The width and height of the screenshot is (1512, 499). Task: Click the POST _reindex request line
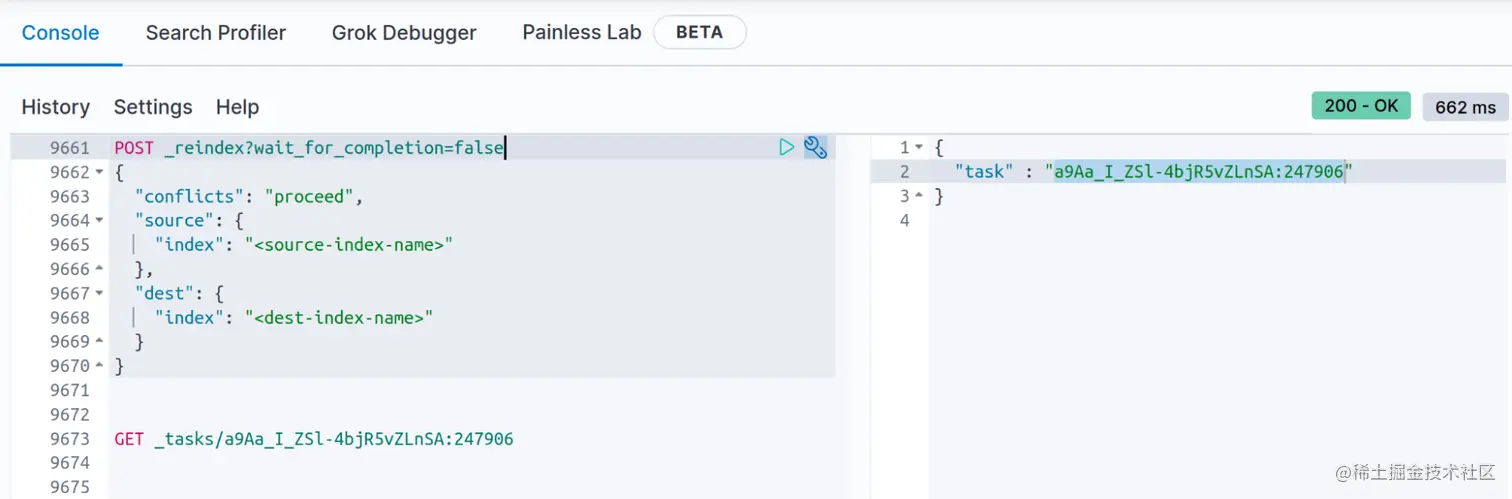tap(309, 148)
